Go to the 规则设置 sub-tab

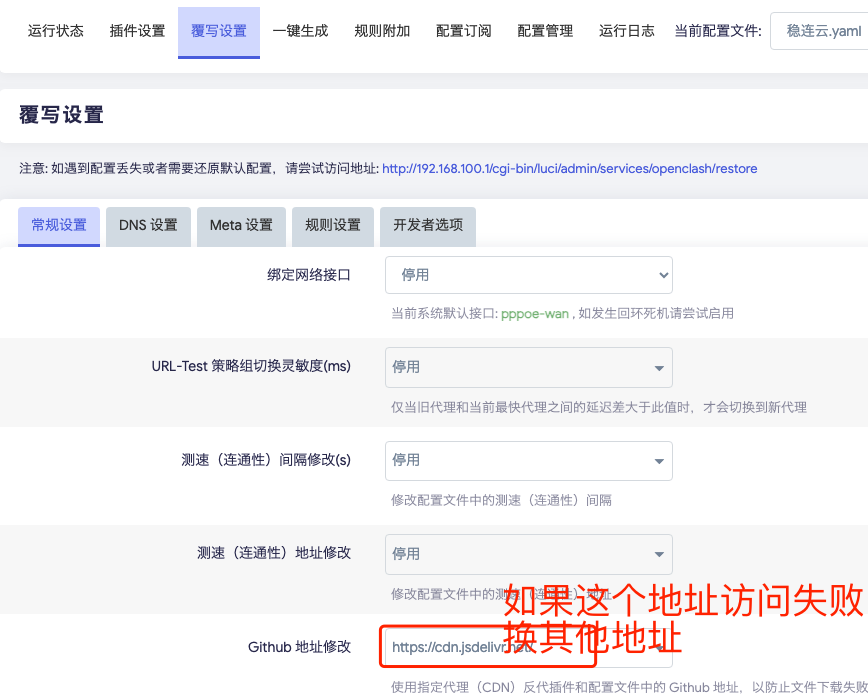click(333, 226)
